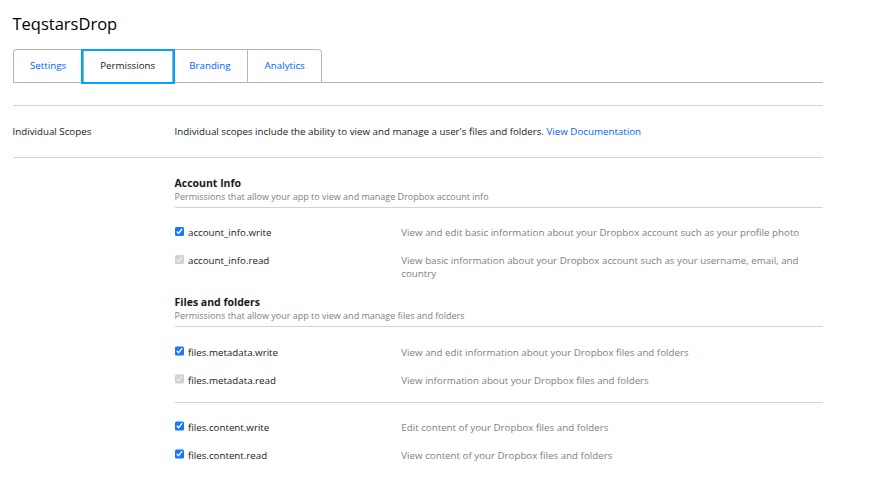Click the TeqstarsDrop app title
Viewport: 882px width, 479px height.
(65, 24)
